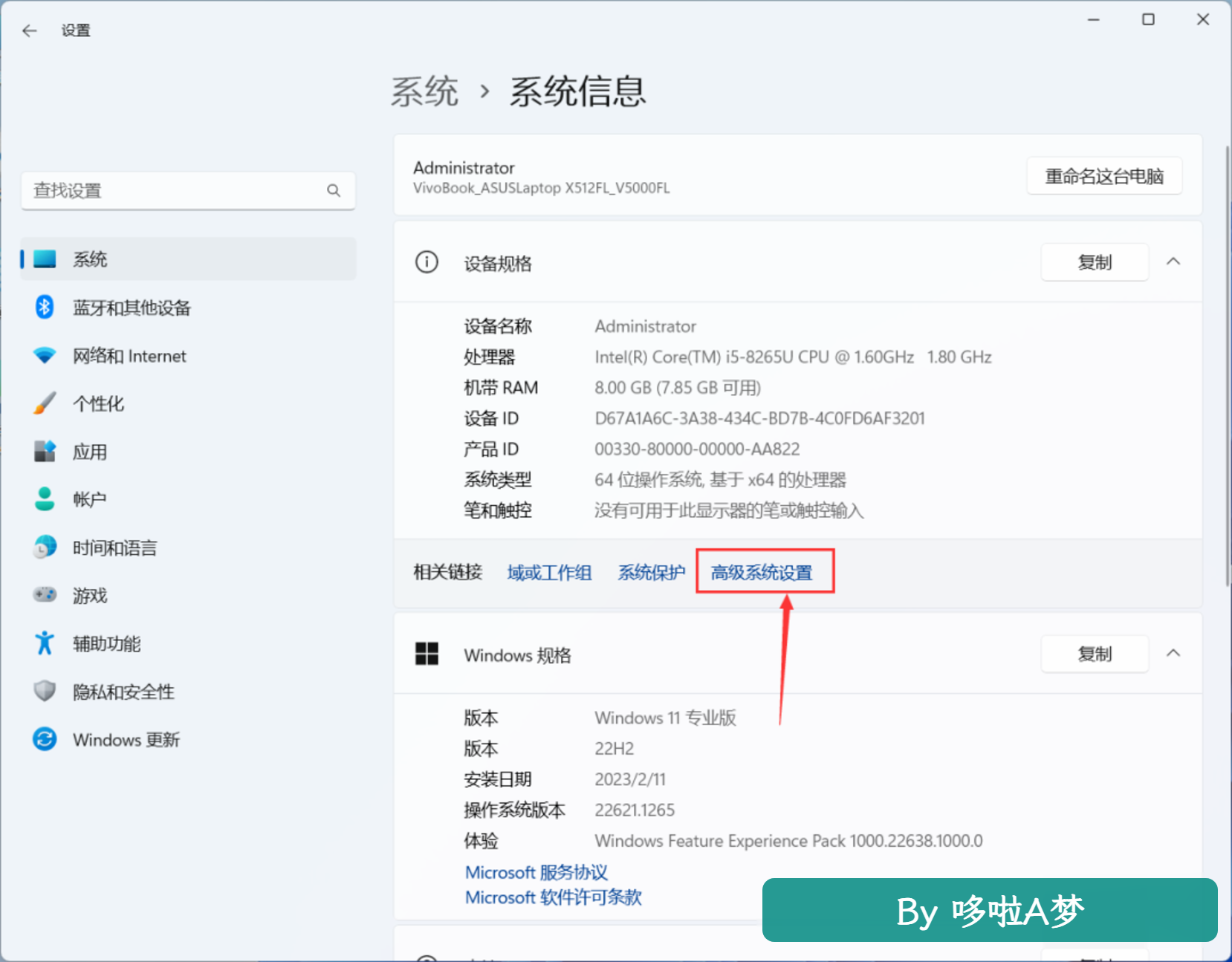This screenshot has height=962, width=1232.
Task: Collapse the Windows 规格 section chevron
Action: [1173, 653]
